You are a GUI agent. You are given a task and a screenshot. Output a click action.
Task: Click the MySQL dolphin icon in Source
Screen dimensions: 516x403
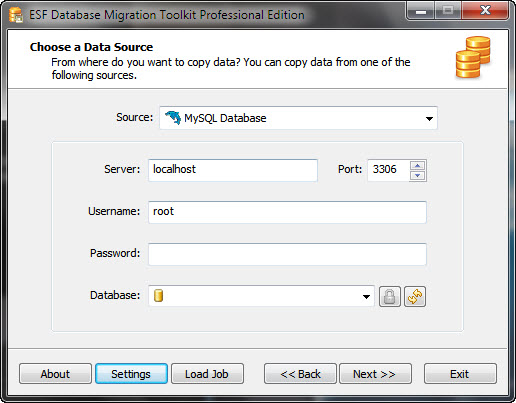click(x=173, y=118)
